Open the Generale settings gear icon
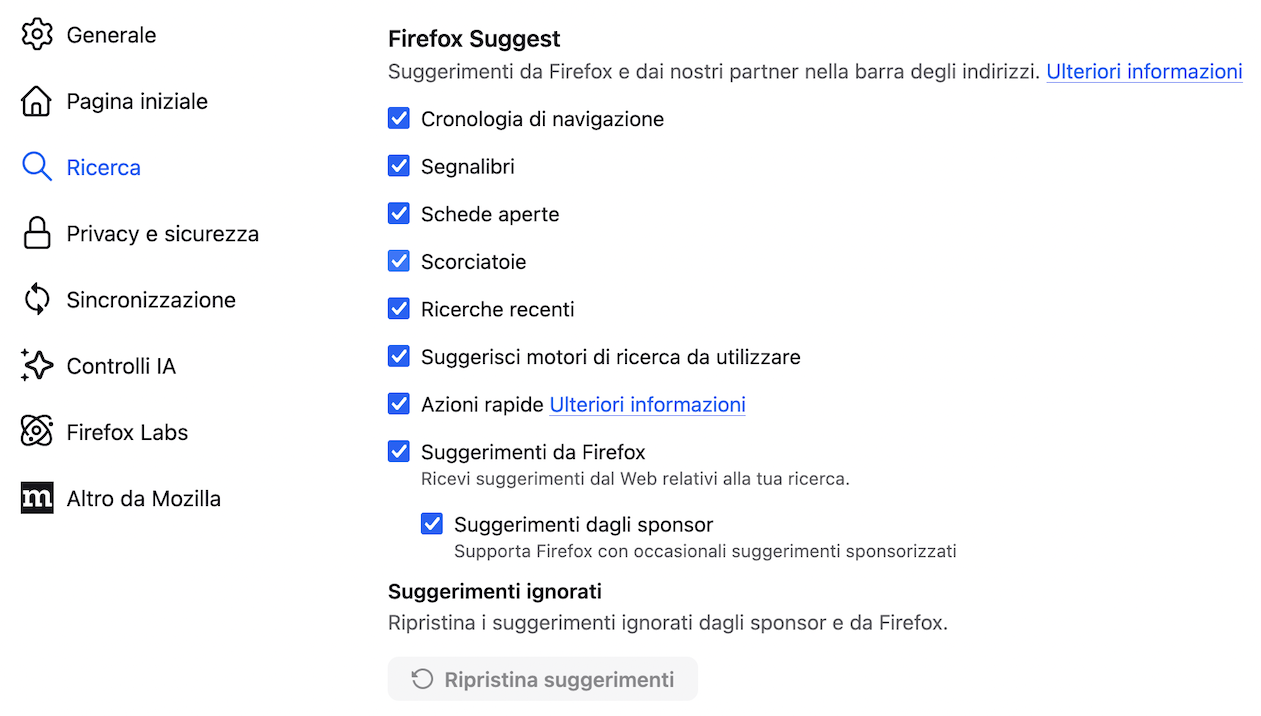This screenshot has height=716, width=1261. tap(36, 34)
